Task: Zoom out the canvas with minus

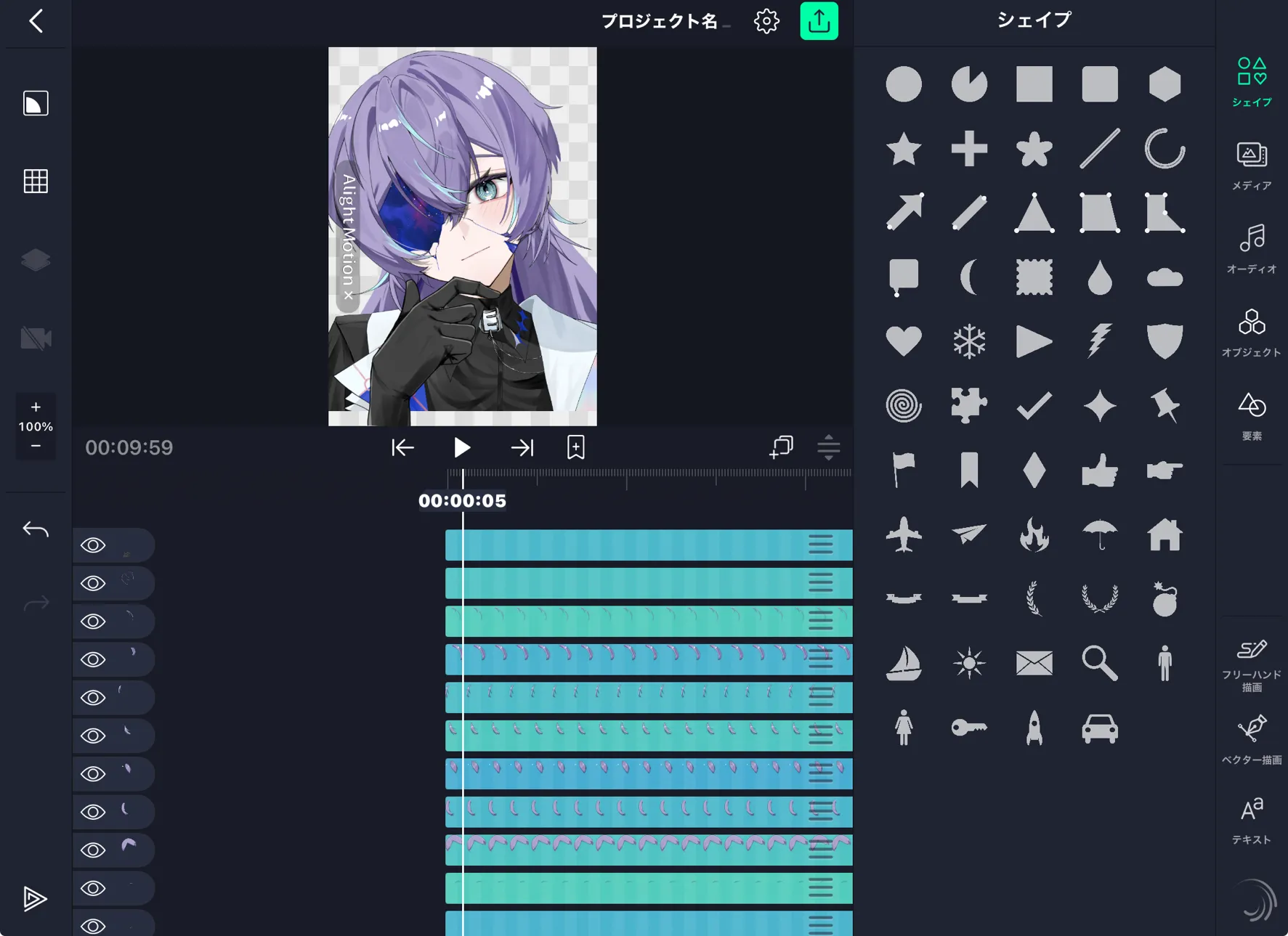Action: [x=36, y=446]
